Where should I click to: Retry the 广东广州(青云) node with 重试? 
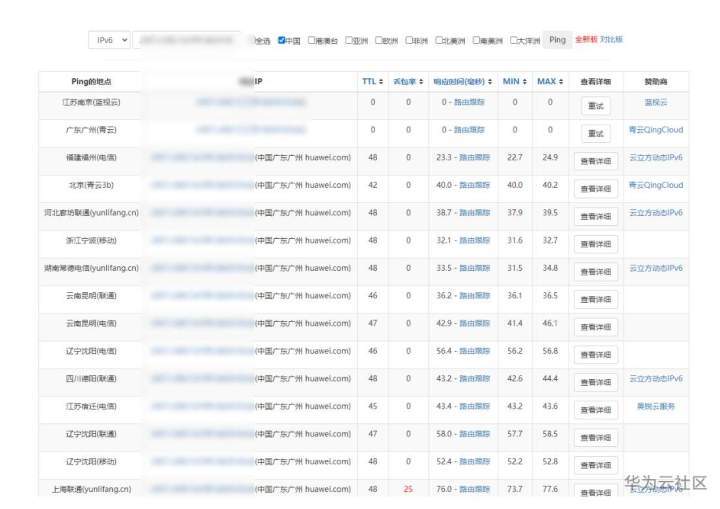click(596, 134)
